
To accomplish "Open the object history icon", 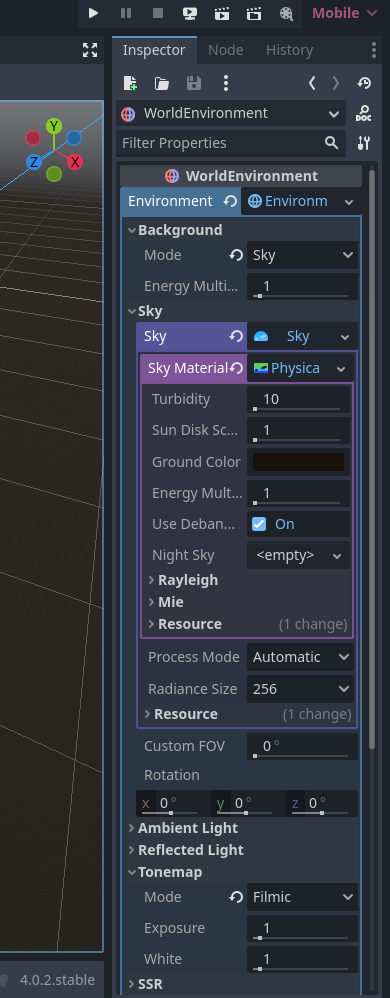I will click(x=364, y=83).
